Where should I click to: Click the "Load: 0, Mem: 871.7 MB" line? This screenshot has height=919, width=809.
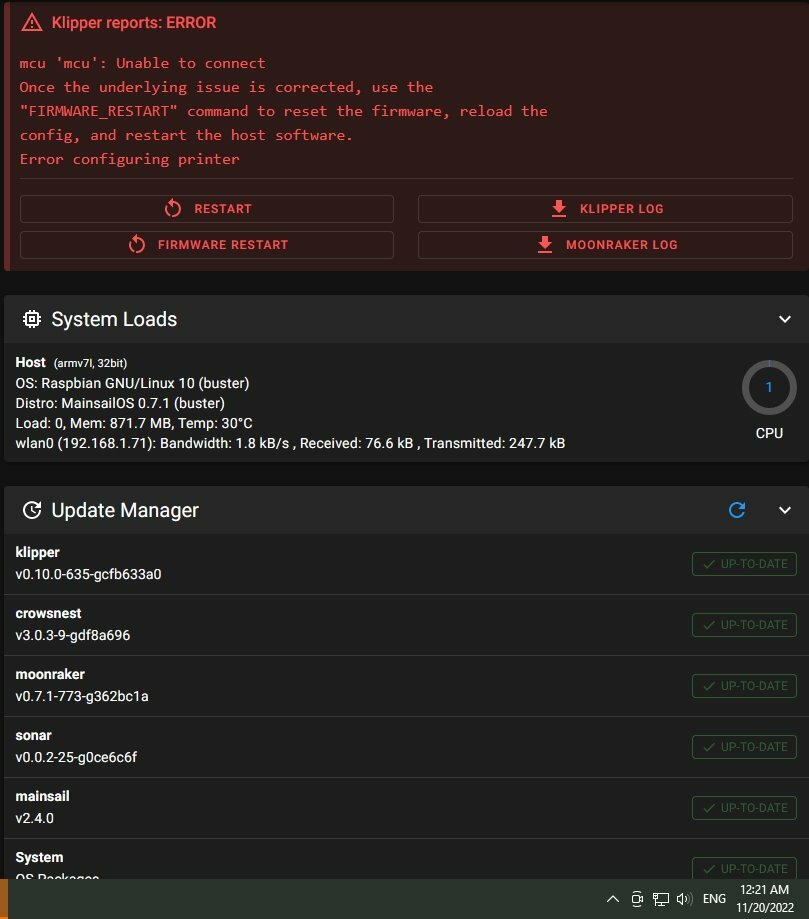(x=134, y=423)
